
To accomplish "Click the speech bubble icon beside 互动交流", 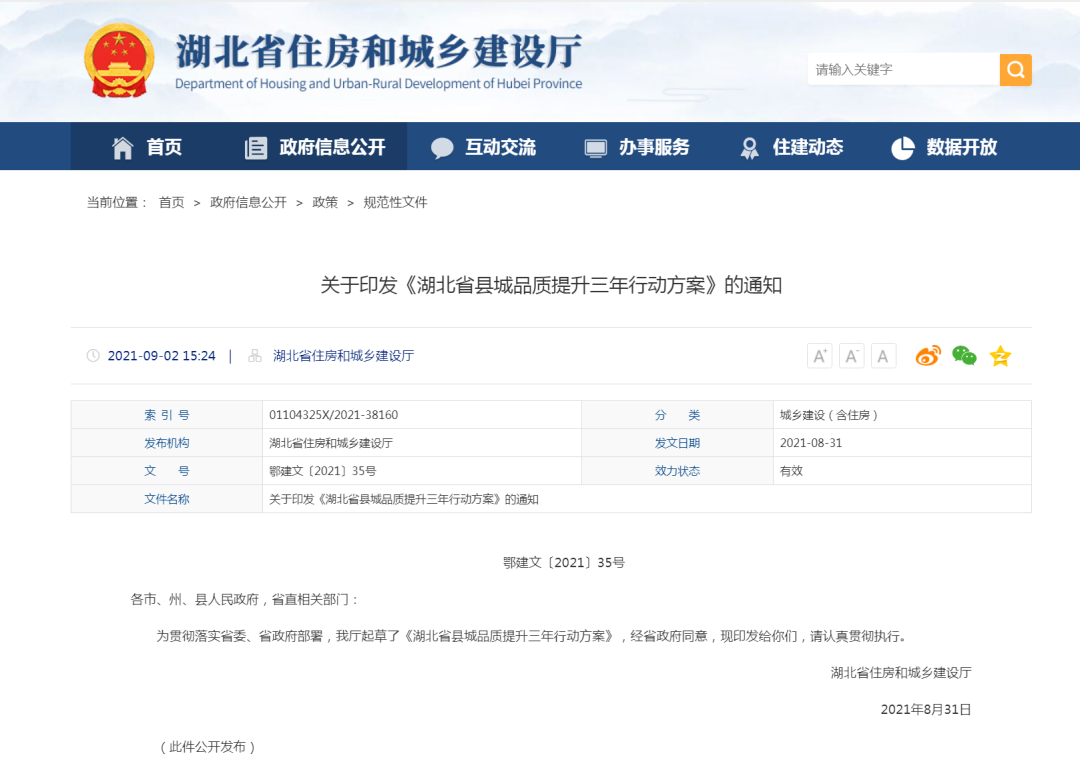I will [442, 146].
